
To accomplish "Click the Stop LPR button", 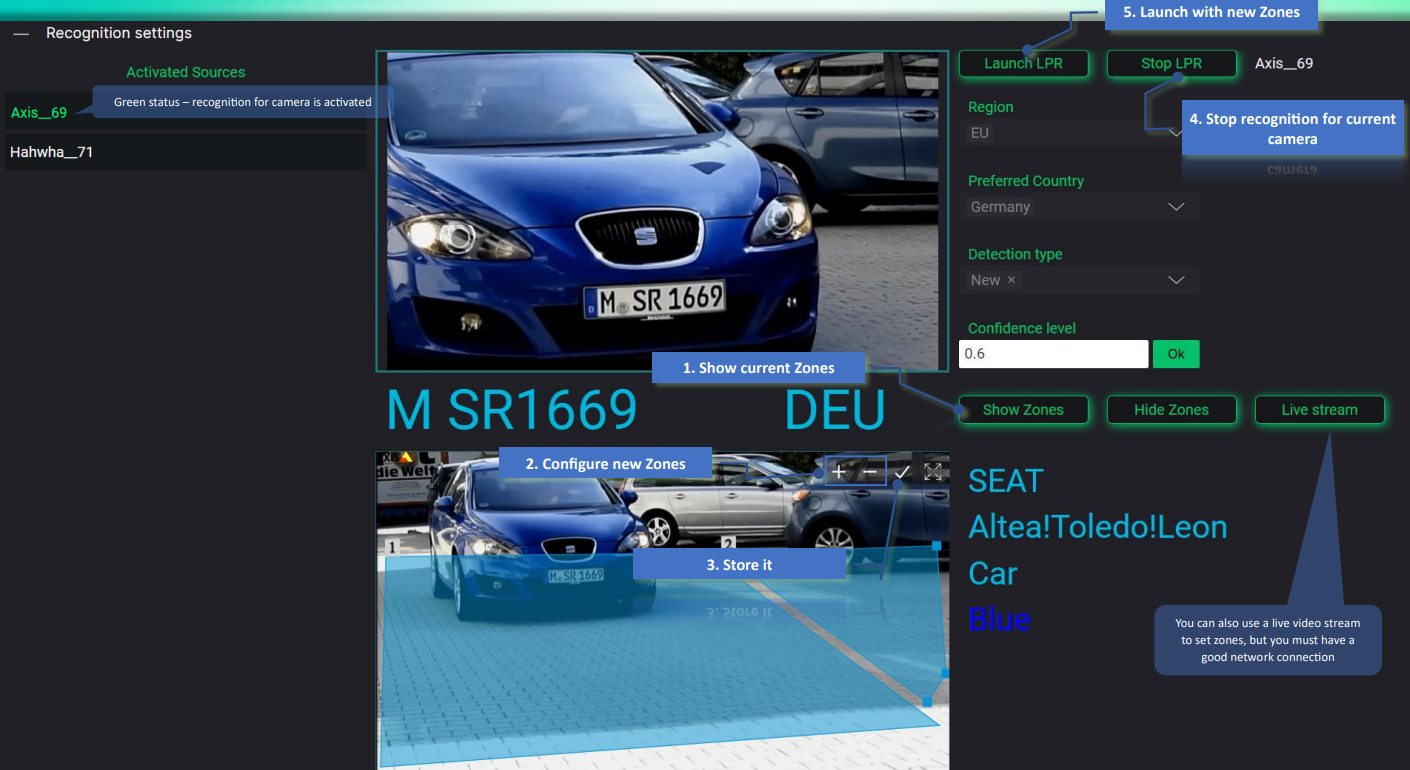I will (1171, 63).
